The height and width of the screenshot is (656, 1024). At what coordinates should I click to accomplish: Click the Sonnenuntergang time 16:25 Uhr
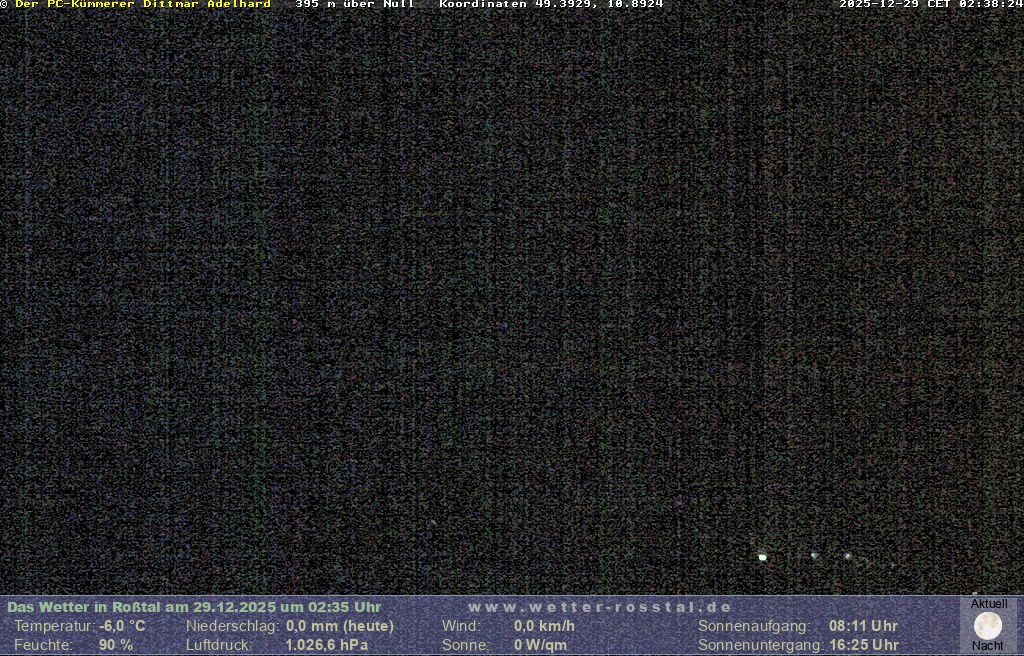863,645
